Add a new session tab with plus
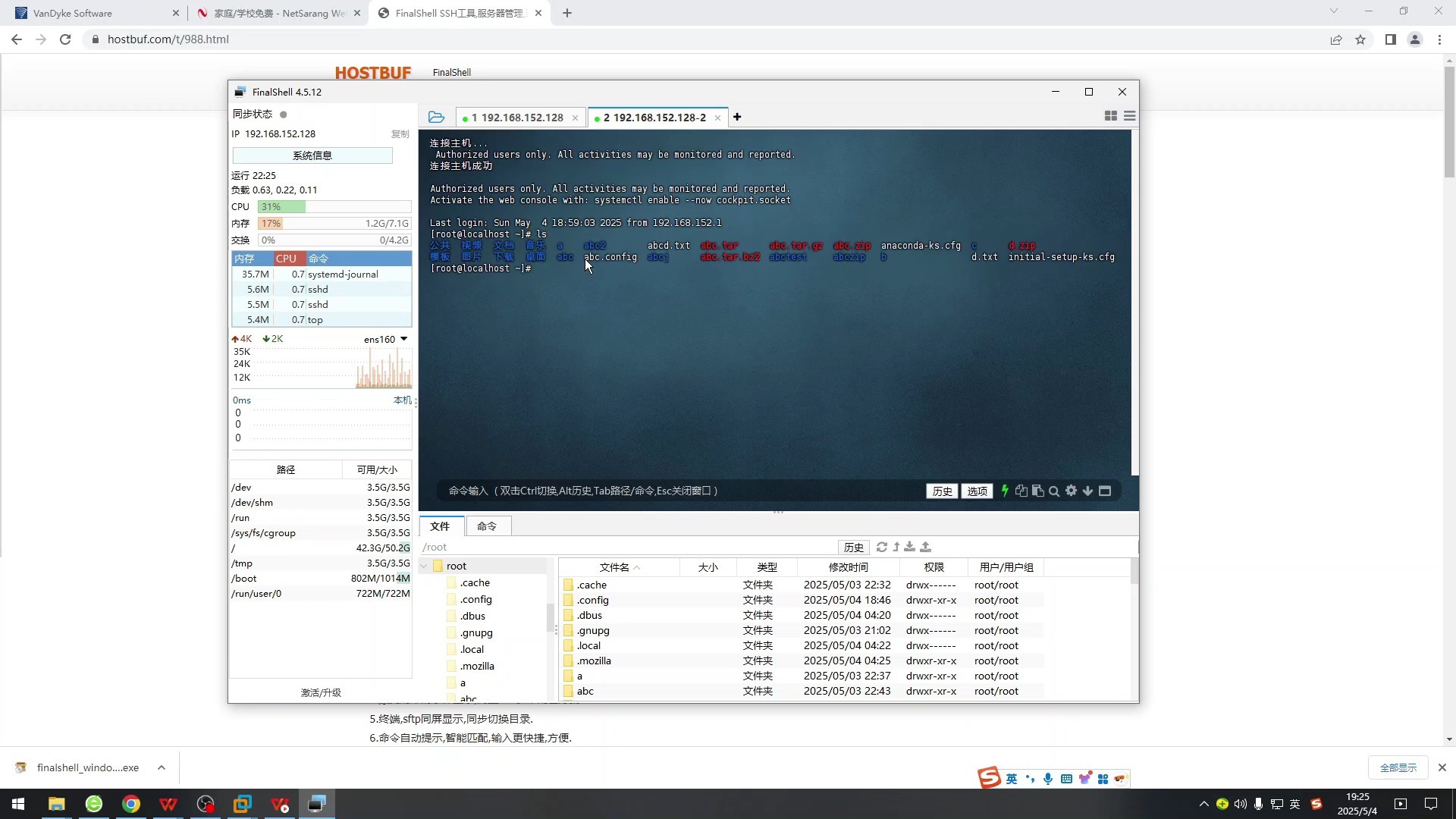Screen dimensions: 1456x819 click(x=737, y=117)
